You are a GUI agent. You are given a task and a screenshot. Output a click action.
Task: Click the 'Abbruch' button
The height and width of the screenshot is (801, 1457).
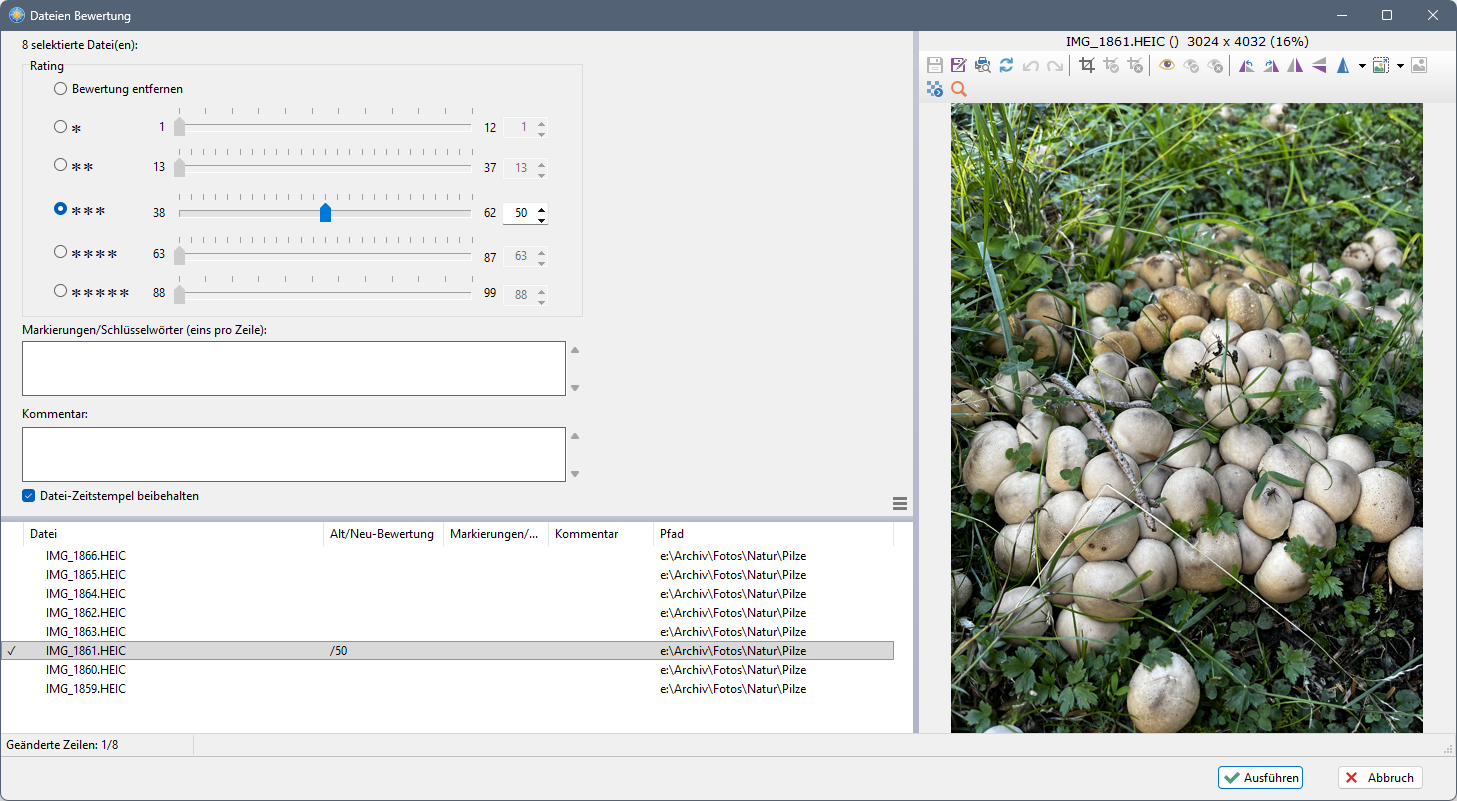1379,778
